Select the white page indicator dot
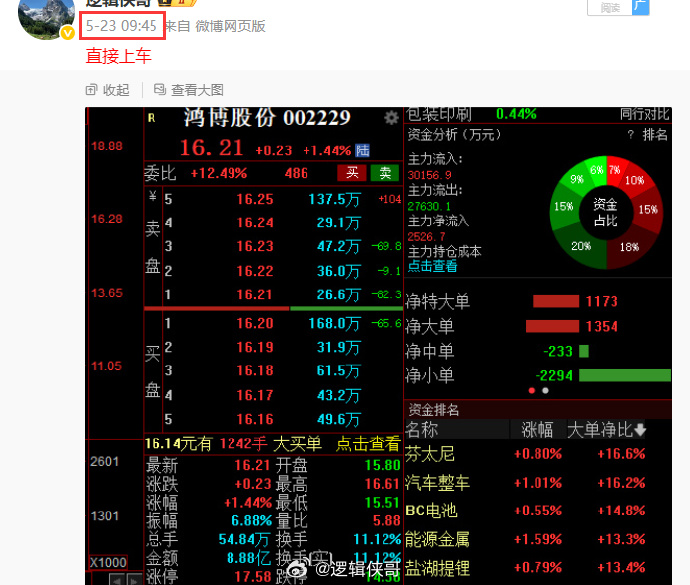Image resolution: width=690 pixels, height=585 pixels. click(x=546, y=391)
